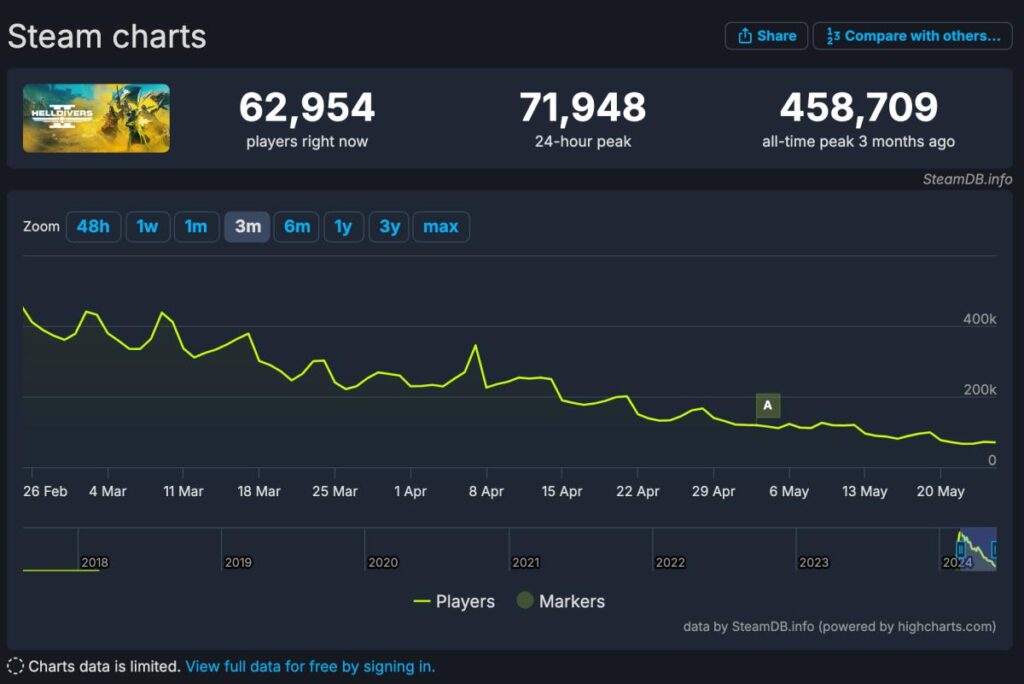Click the 8 Apr axis label
This screenshot has width=1024, height=684.
[x=487, y=491]
